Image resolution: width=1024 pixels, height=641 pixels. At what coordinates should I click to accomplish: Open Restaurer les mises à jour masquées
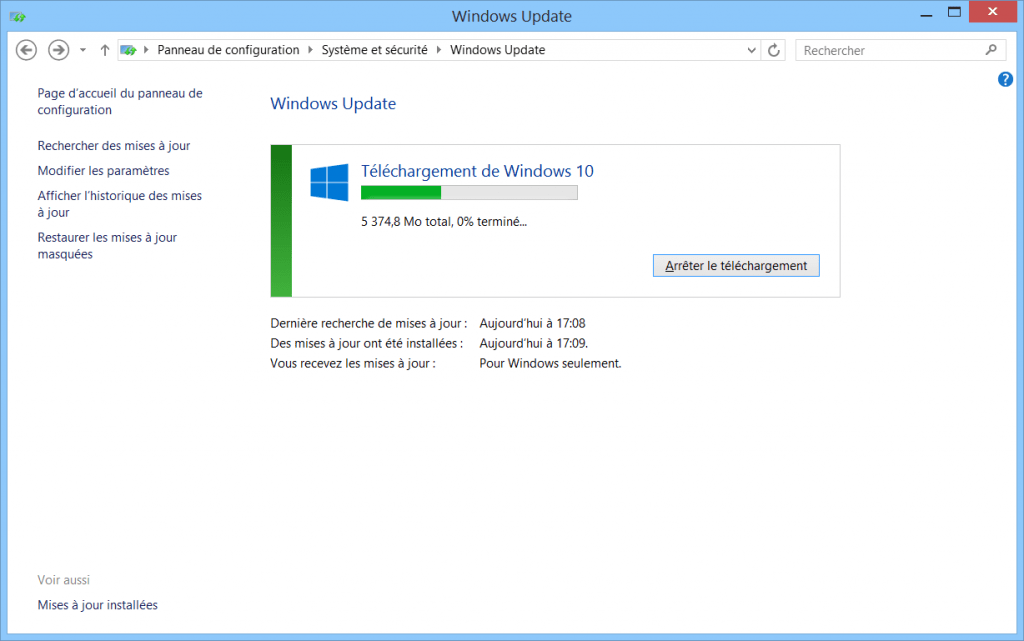[107, 245]
